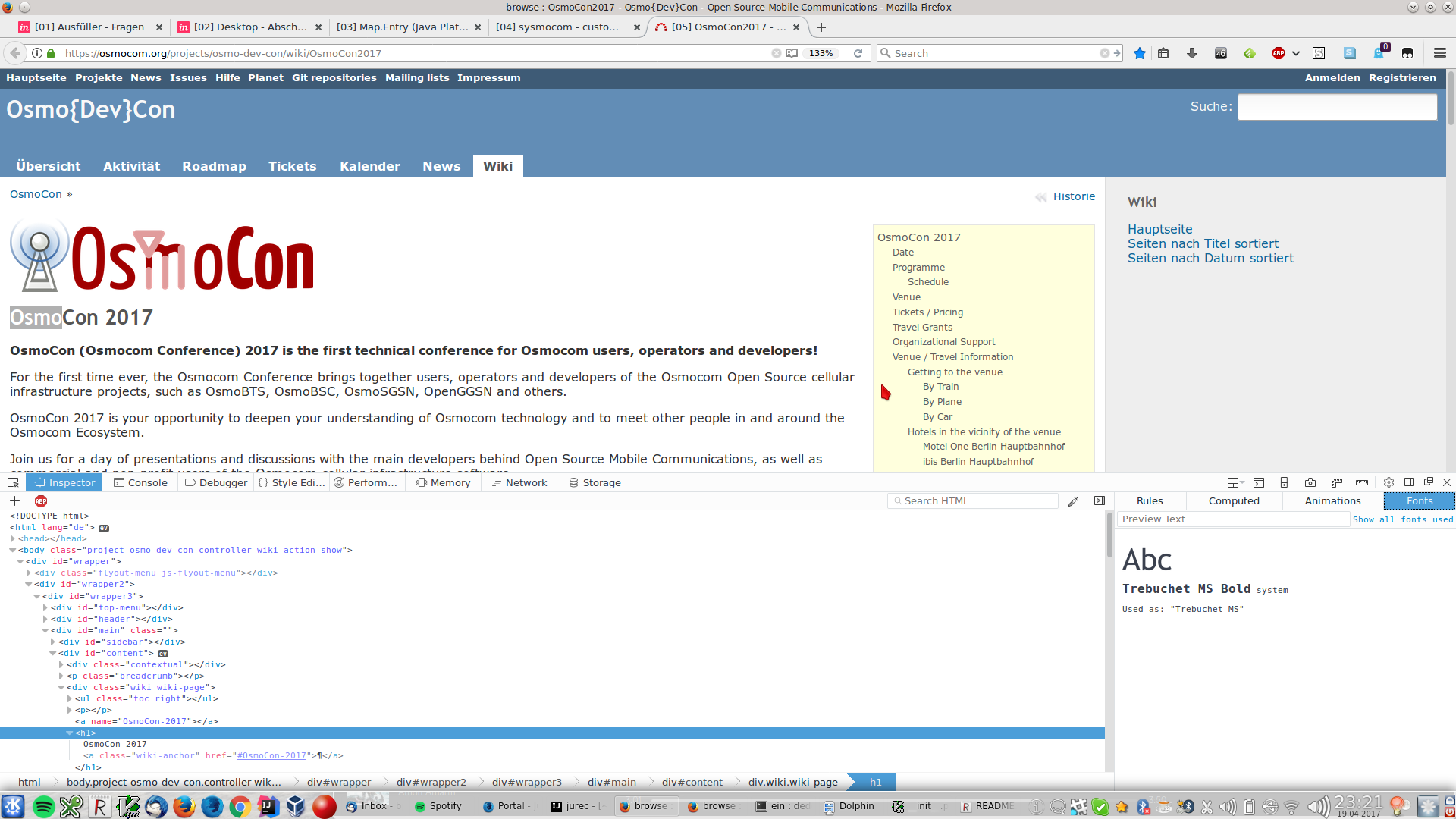
Task: Expand the div id sidebar node
Action: click(53, 642)
